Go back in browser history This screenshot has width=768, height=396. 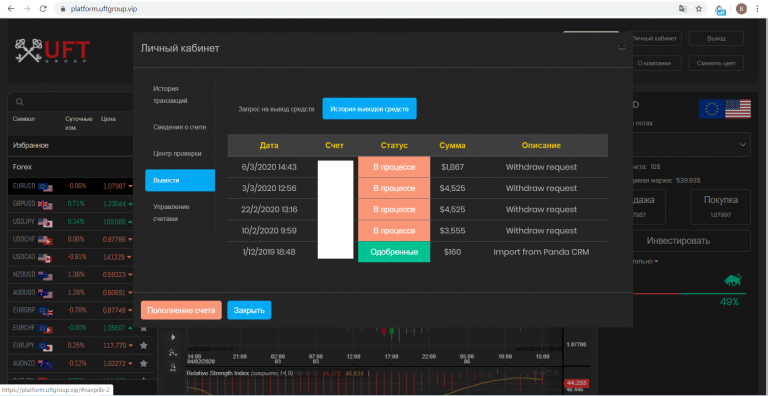(x=11, y=9)
